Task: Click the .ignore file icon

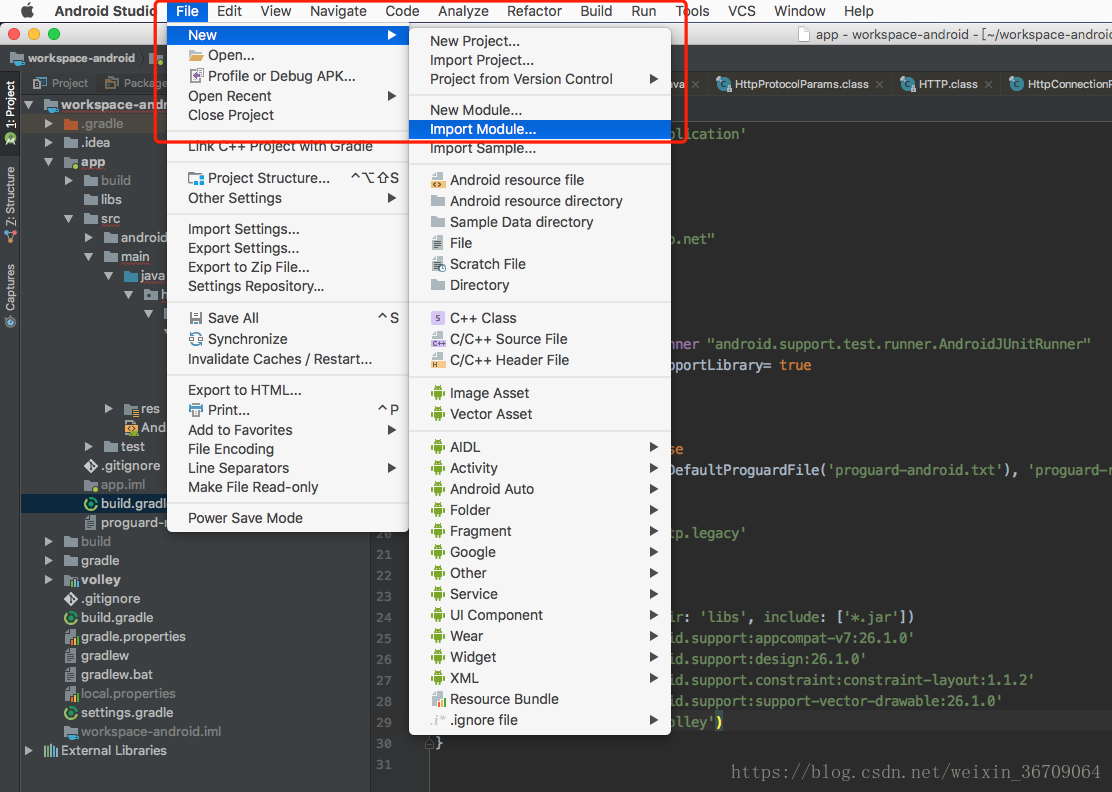Action: tap(438, 720)
